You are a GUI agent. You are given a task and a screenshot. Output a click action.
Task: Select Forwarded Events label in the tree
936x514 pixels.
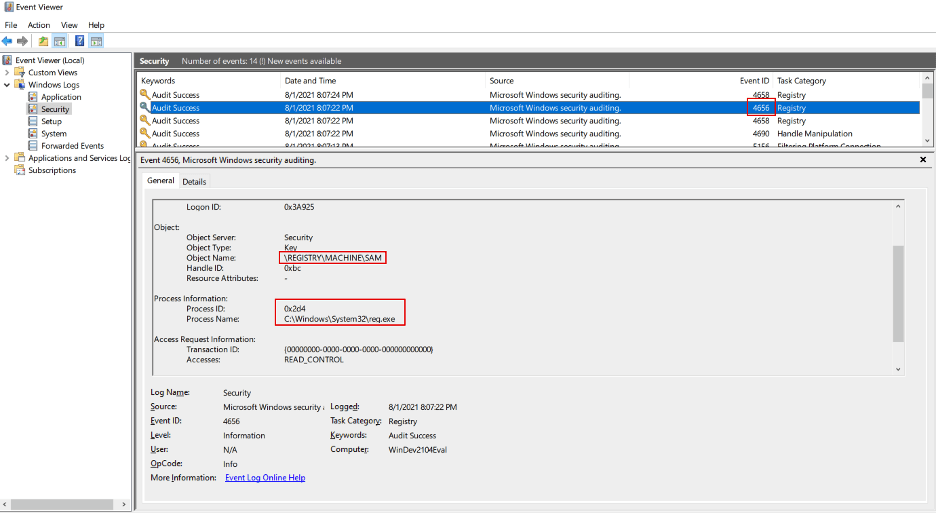pos(72,146)
